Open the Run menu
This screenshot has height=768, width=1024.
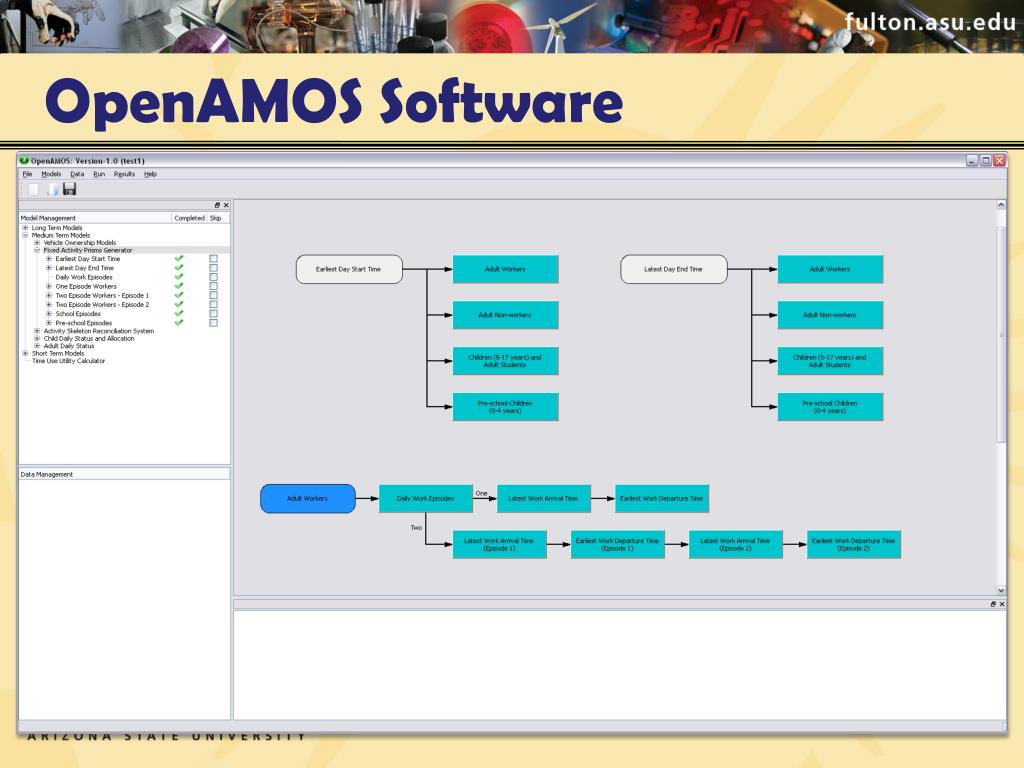coord(99,174)
